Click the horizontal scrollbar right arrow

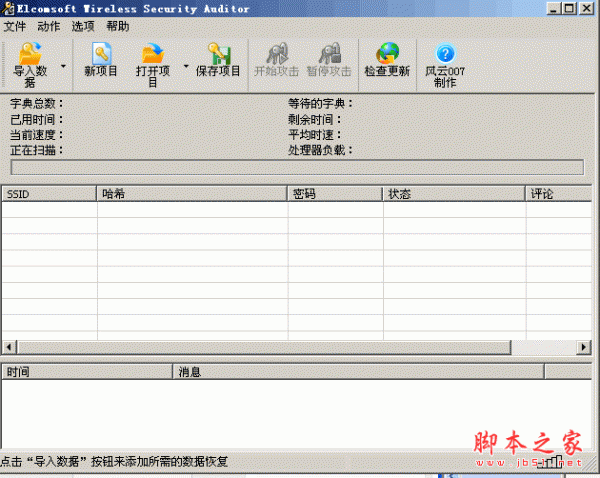(584, 347)
